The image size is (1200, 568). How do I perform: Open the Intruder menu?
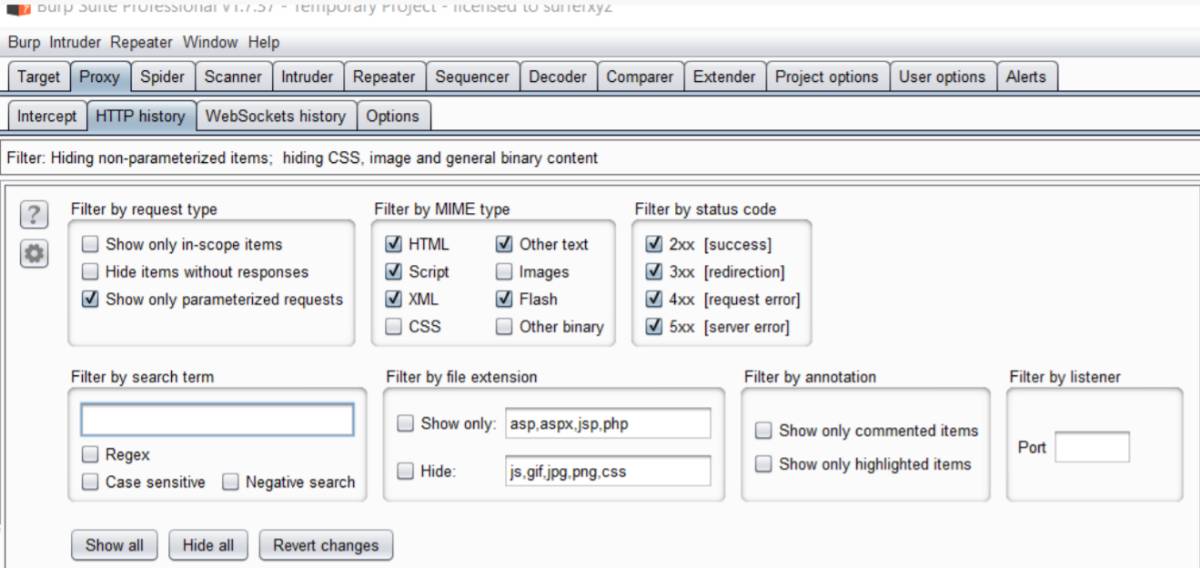point(77,42)
